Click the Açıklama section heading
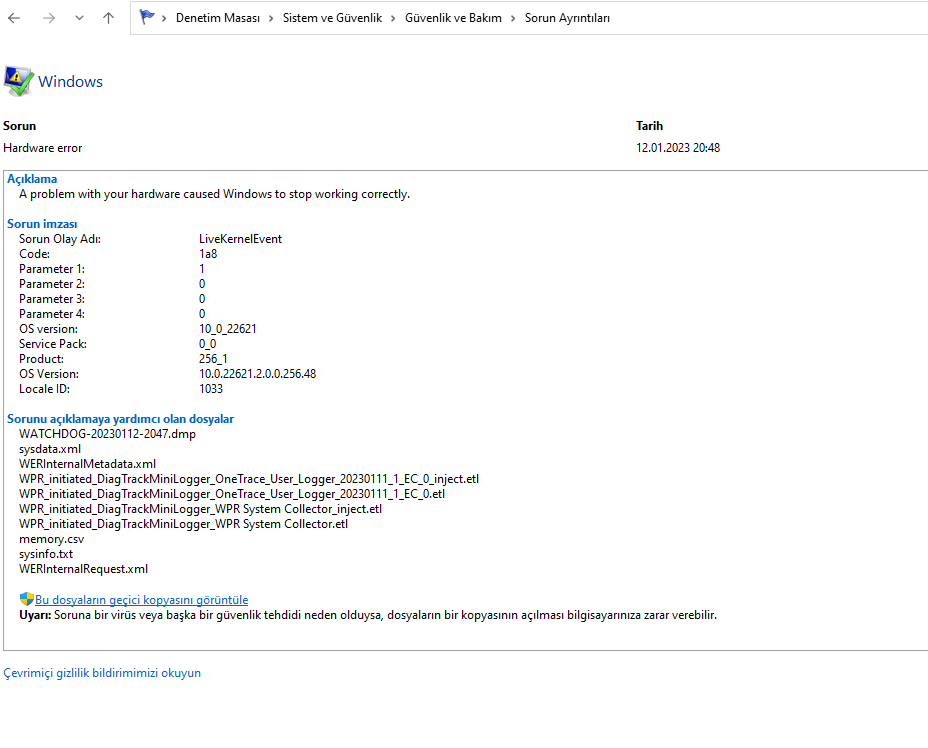The image size is (928, 748). [32, 179]
